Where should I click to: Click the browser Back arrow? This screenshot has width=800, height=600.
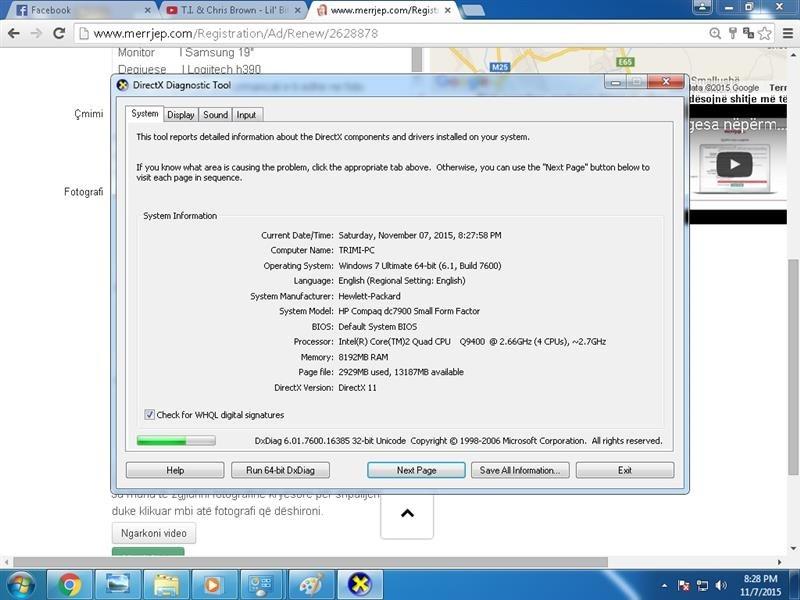click(14, 34)
